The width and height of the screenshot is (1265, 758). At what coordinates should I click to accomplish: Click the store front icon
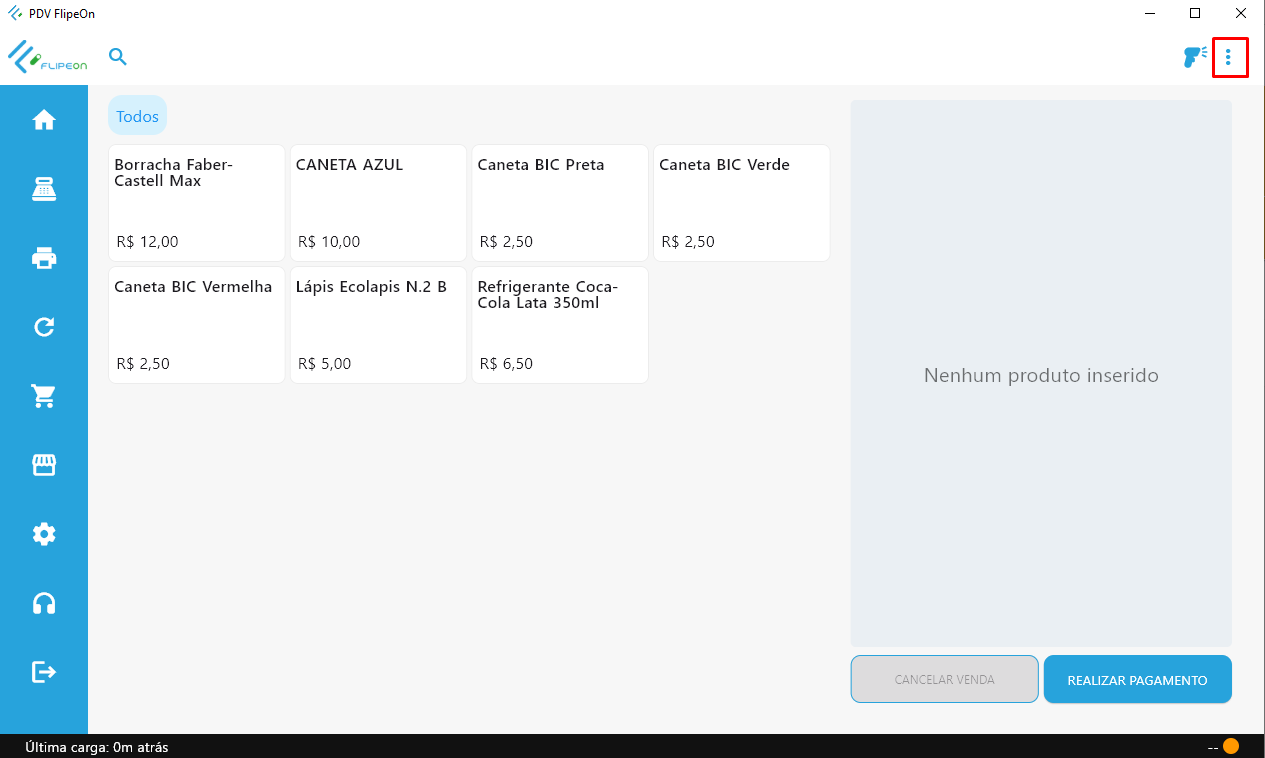[x=44, y=465]
